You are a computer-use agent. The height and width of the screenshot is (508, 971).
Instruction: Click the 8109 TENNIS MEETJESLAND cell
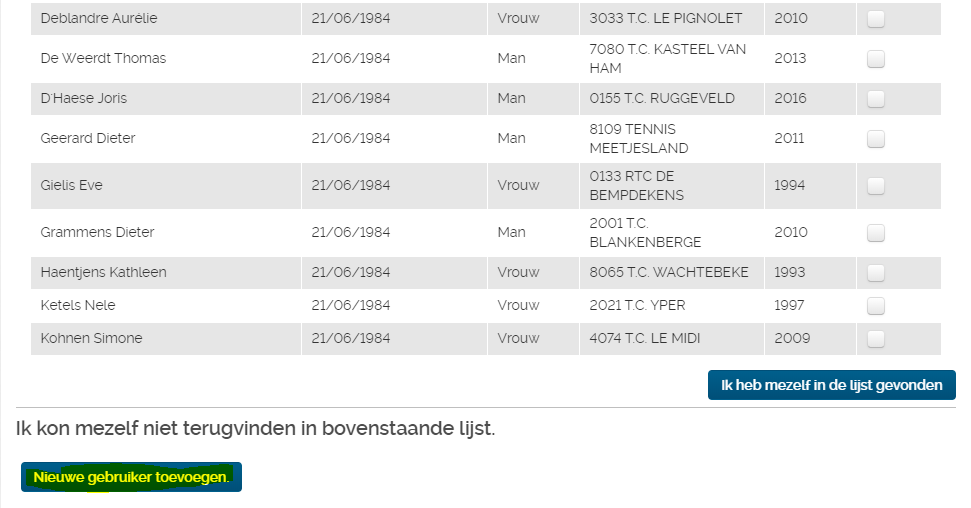click(671, 139)
